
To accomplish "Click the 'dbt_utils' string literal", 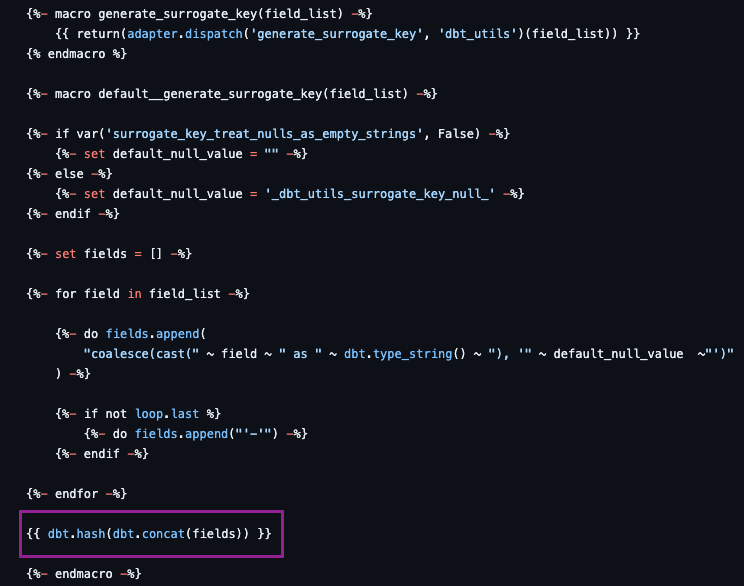I will pos(477,34).
